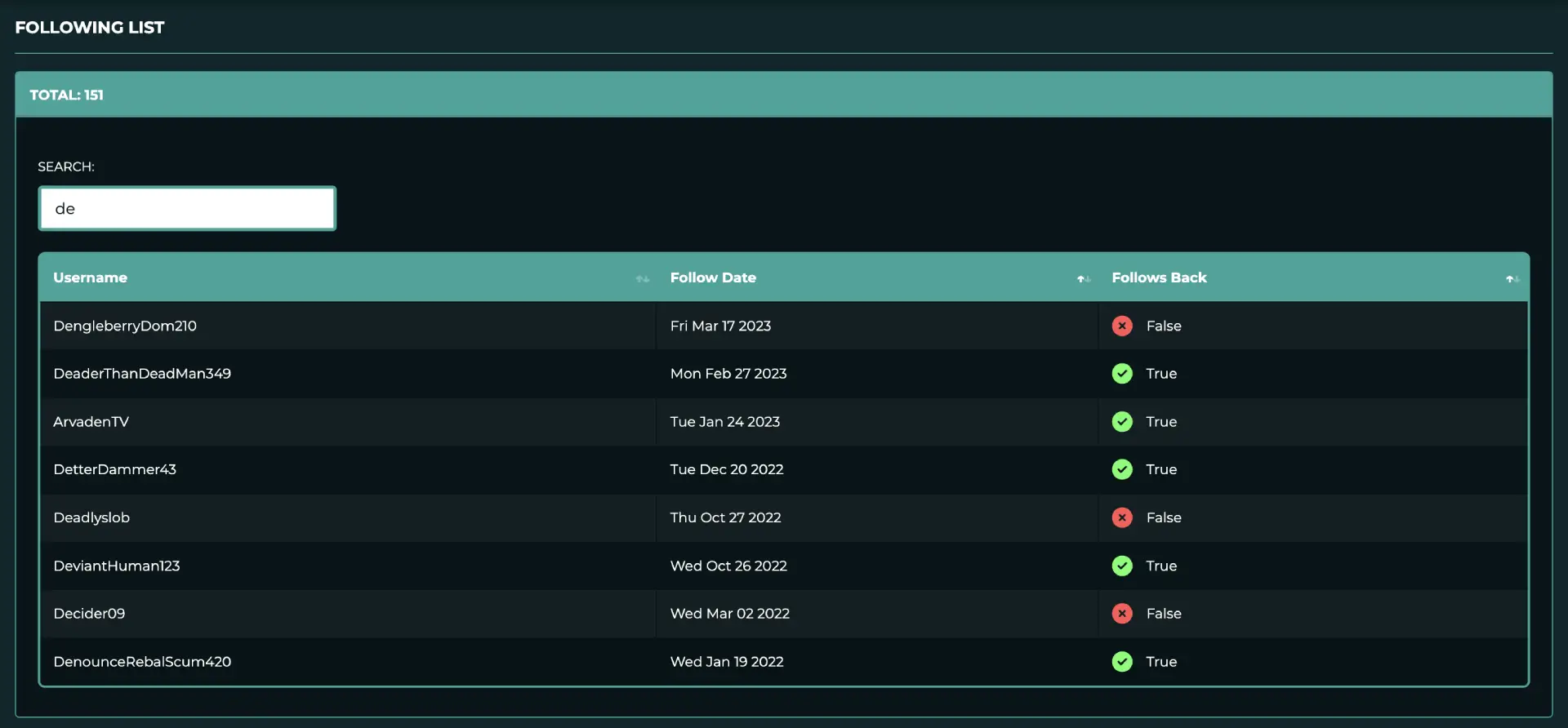
Task: Click the Follows Back column header label
Action: (x=1159, y=277)
